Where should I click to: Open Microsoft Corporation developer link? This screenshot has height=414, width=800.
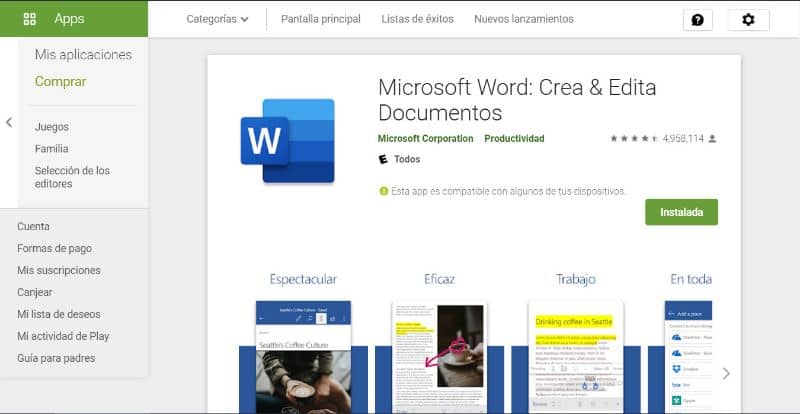pos(426,138)
